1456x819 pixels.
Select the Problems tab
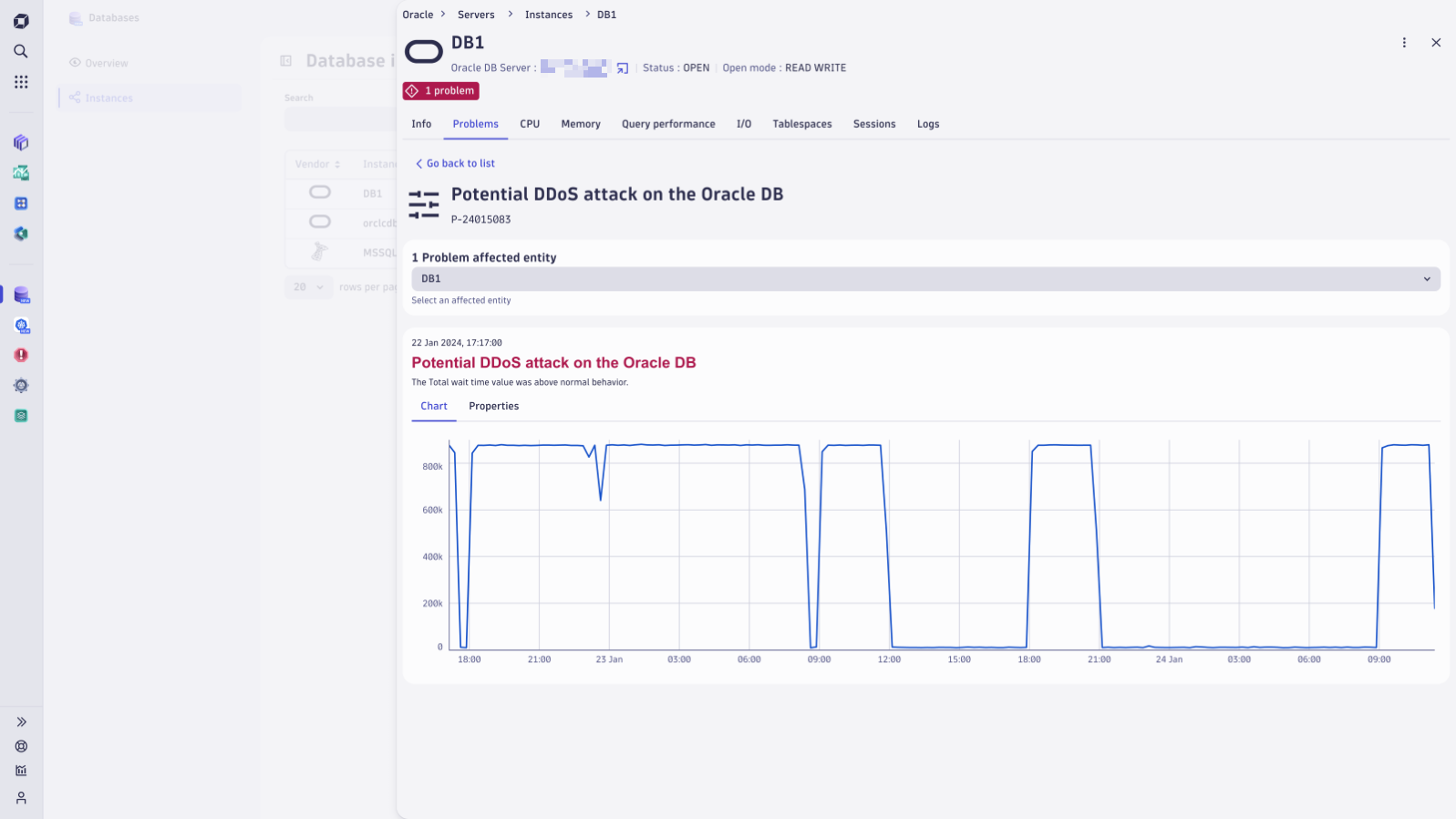pyautogui.click(x=475, y=124)
